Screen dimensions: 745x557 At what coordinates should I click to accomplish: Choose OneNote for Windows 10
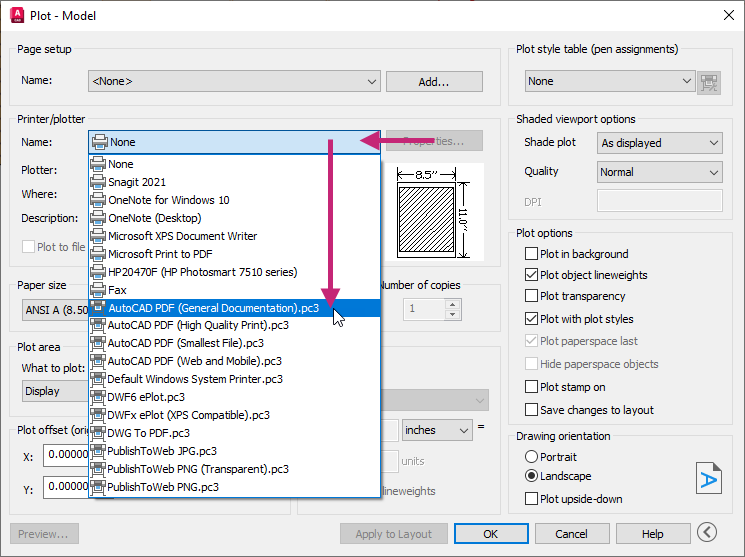235,200
